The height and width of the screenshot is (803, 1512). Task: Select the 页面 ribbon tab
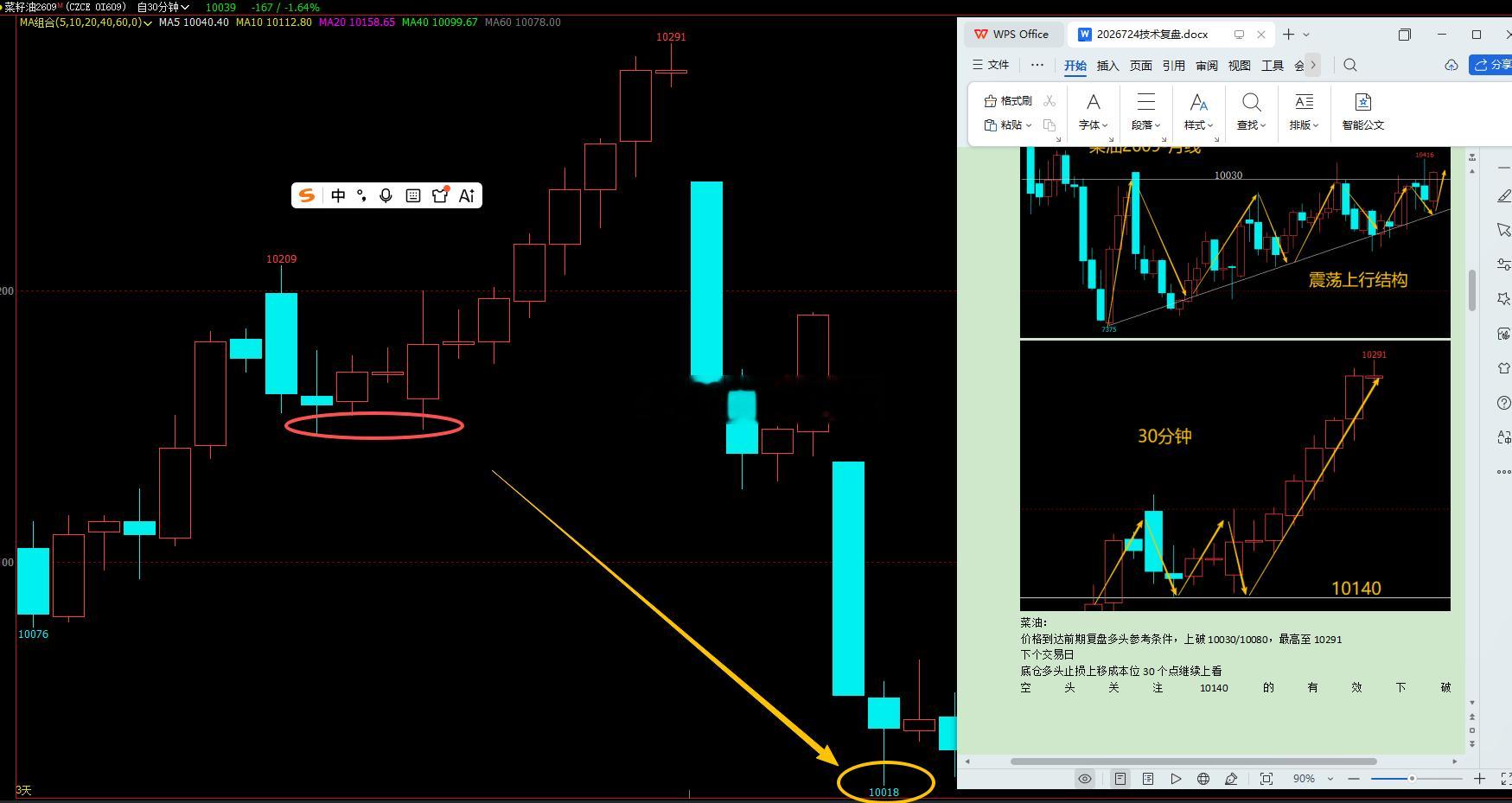click(x=1141, y=66)
